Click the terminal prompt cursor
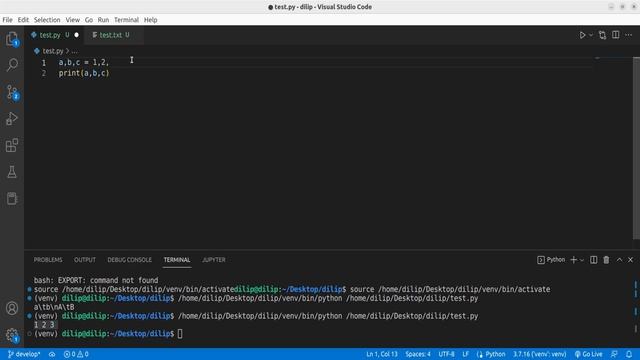The height and width of the screenshot is (360, 640). [180, 334]
